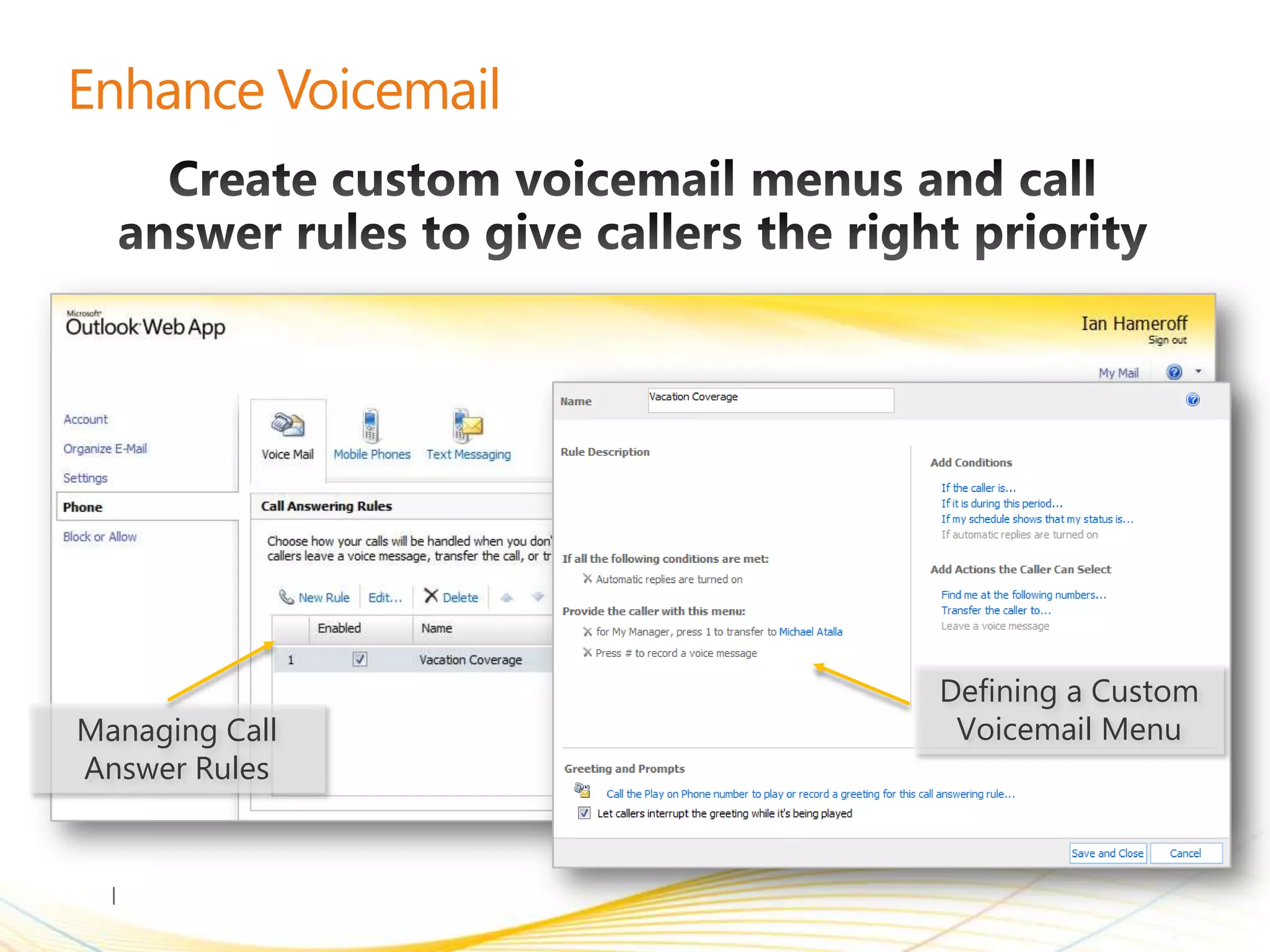
Task: Move rule down with the down arrow
Action: click(x=538, y=597)
